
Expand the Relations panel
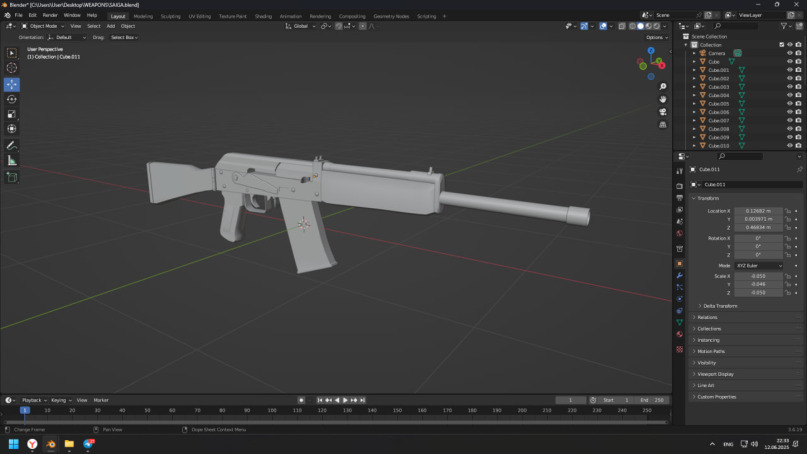[708, 317]
